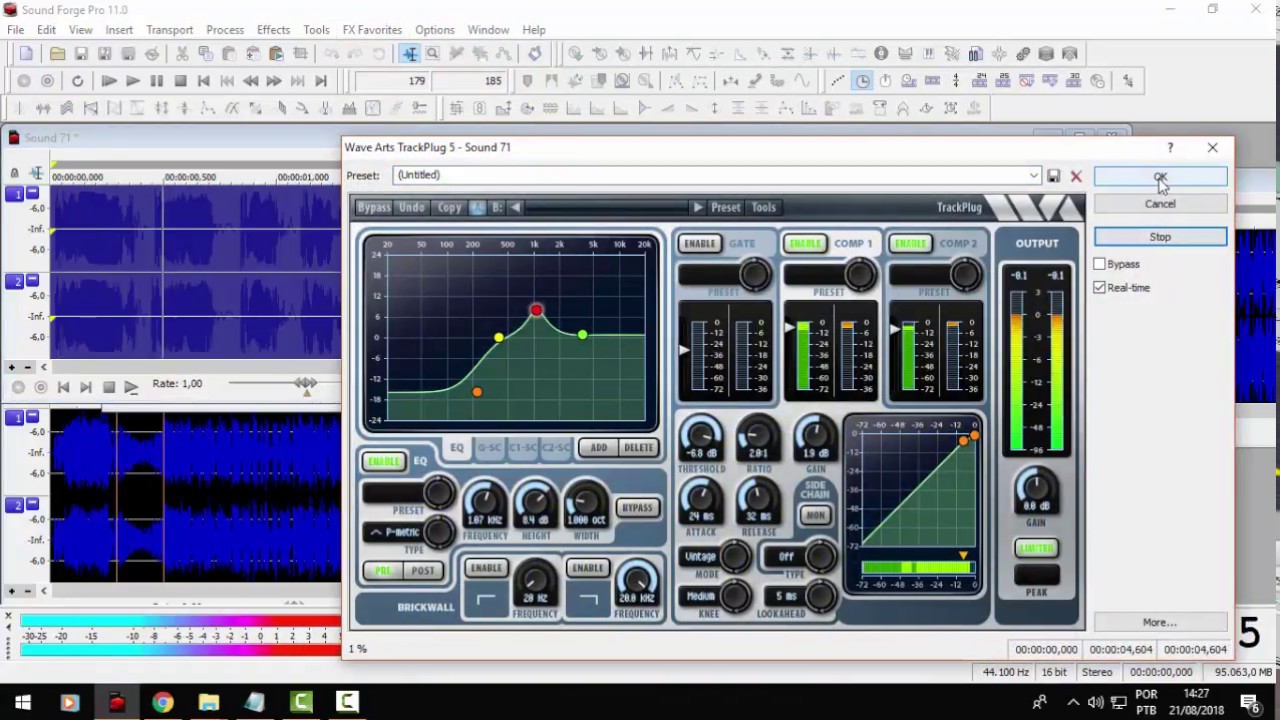The height and width of the screenshot is (720, 1280).
Task: Open the compressor Mode selector showing Vintage
Action: pos(700,556)
